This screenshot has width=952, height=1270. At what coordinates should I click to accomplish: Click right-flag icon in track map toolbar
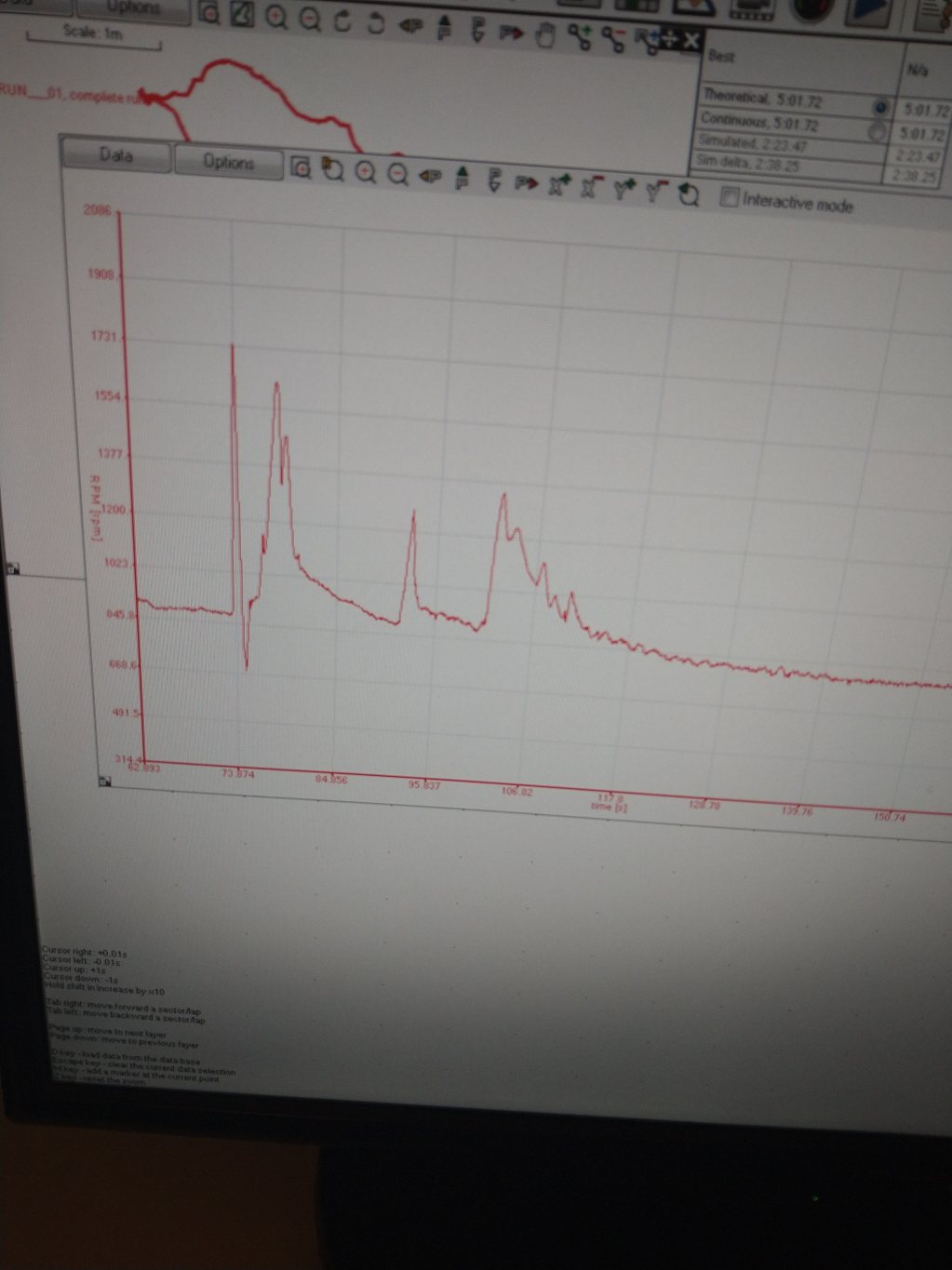point(511,33)
